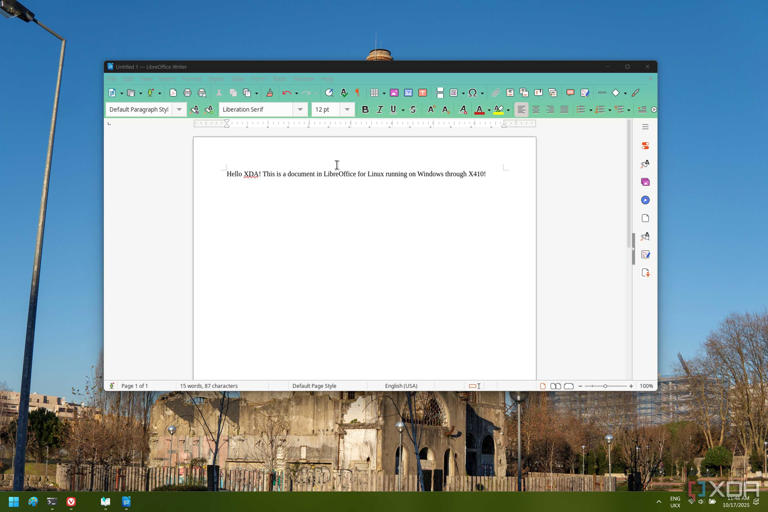
Task: Click the 100% zoom level
Action: pyautogui.click(x=646, y=386)
